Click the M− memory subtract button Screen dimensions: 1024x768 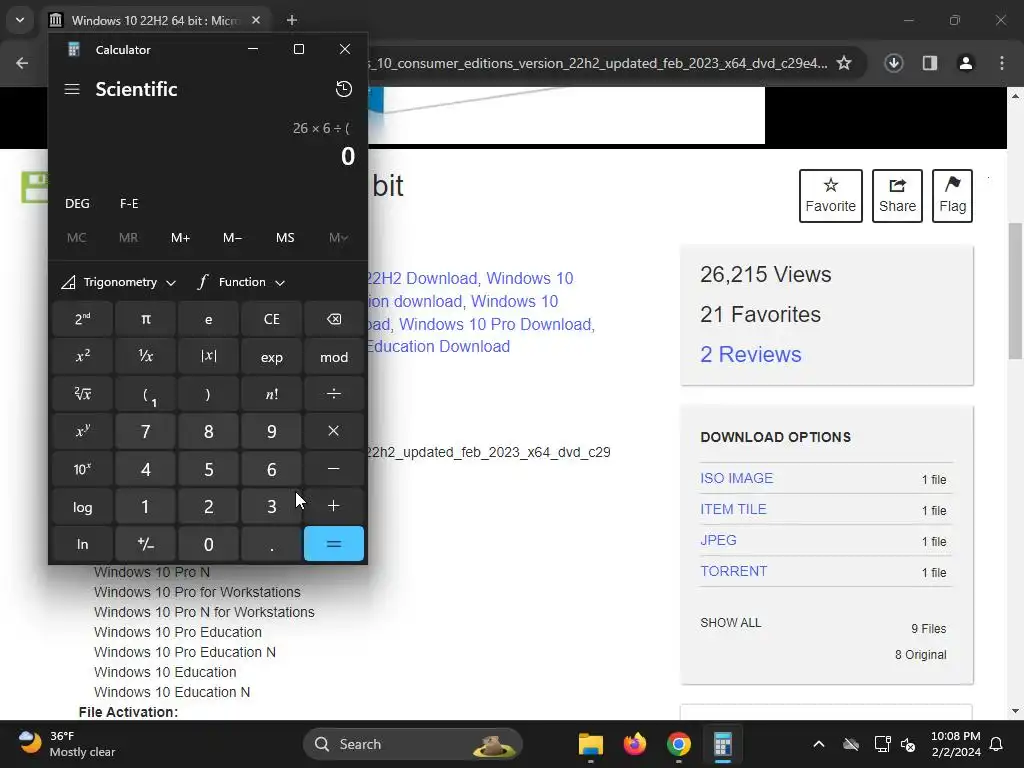(x=232, y=238)
